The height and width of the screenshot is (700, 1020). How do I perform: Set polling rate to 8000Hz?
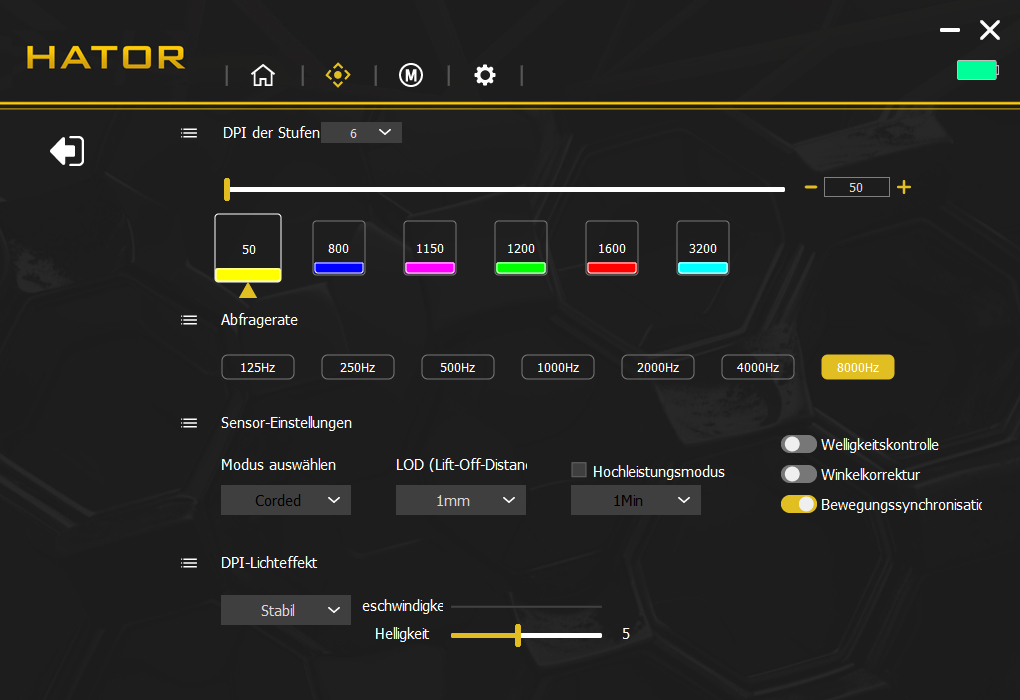pos(857,367)
